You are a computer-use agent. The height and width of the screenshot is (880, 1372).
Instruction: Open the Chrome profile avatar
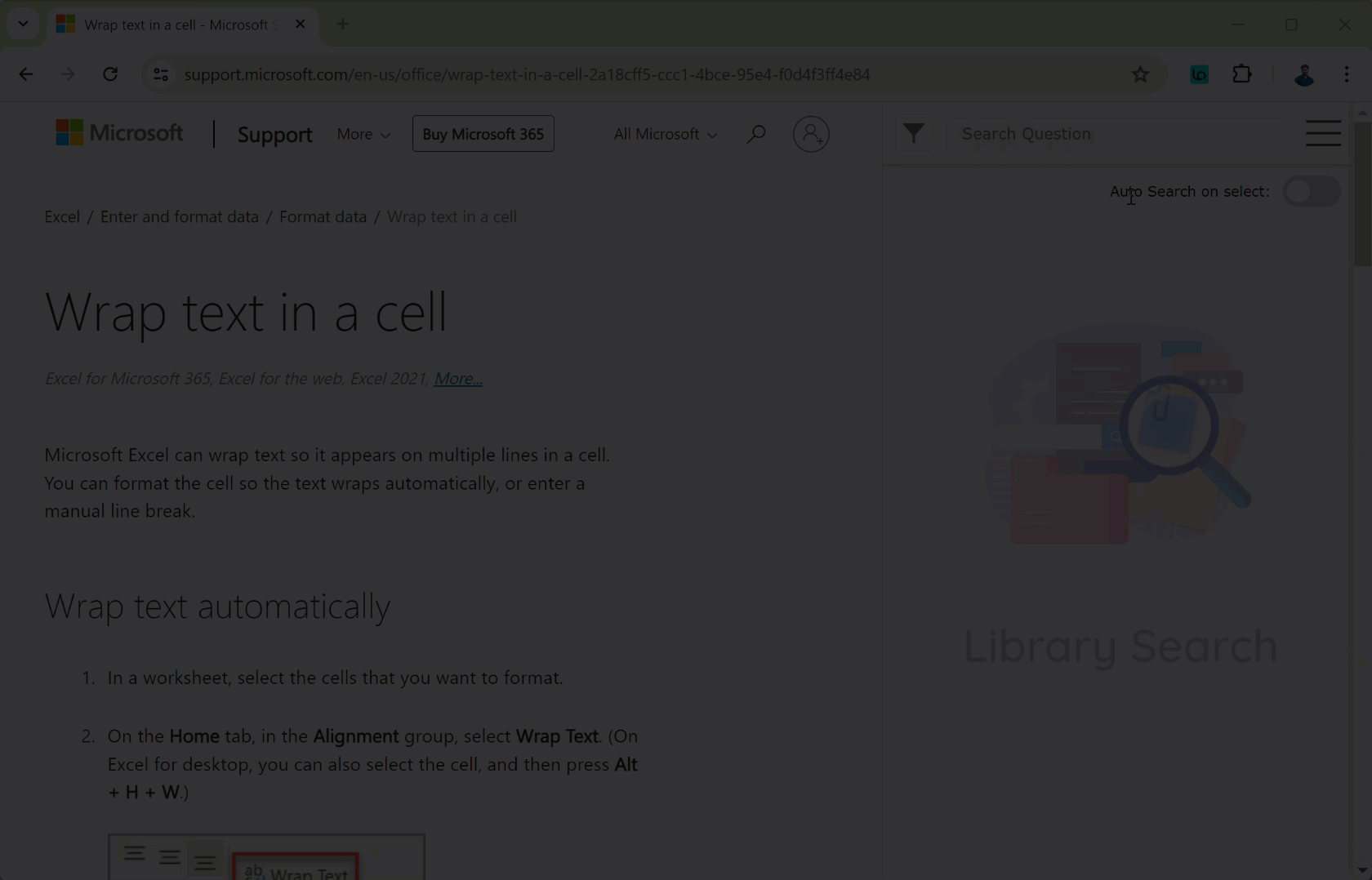(1304, 74)
